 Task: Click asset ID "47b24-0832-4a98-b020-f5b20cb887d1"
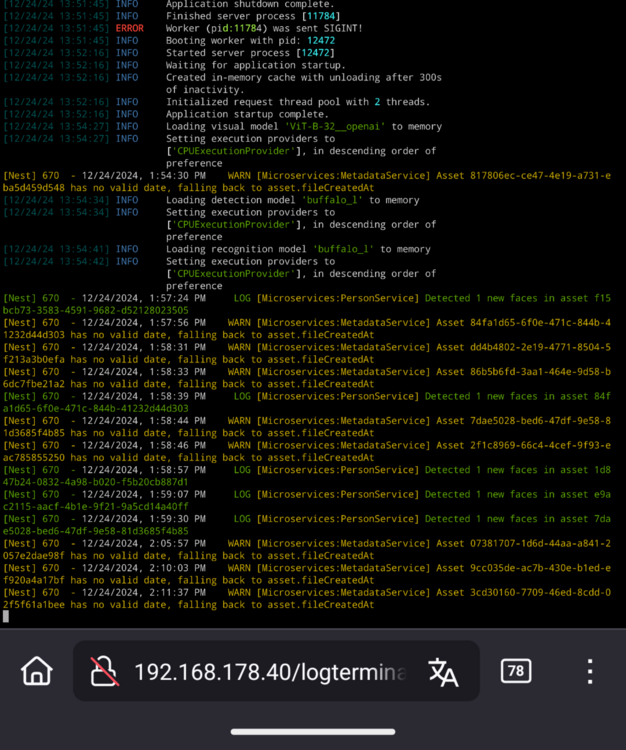click(x=96, y=482)
